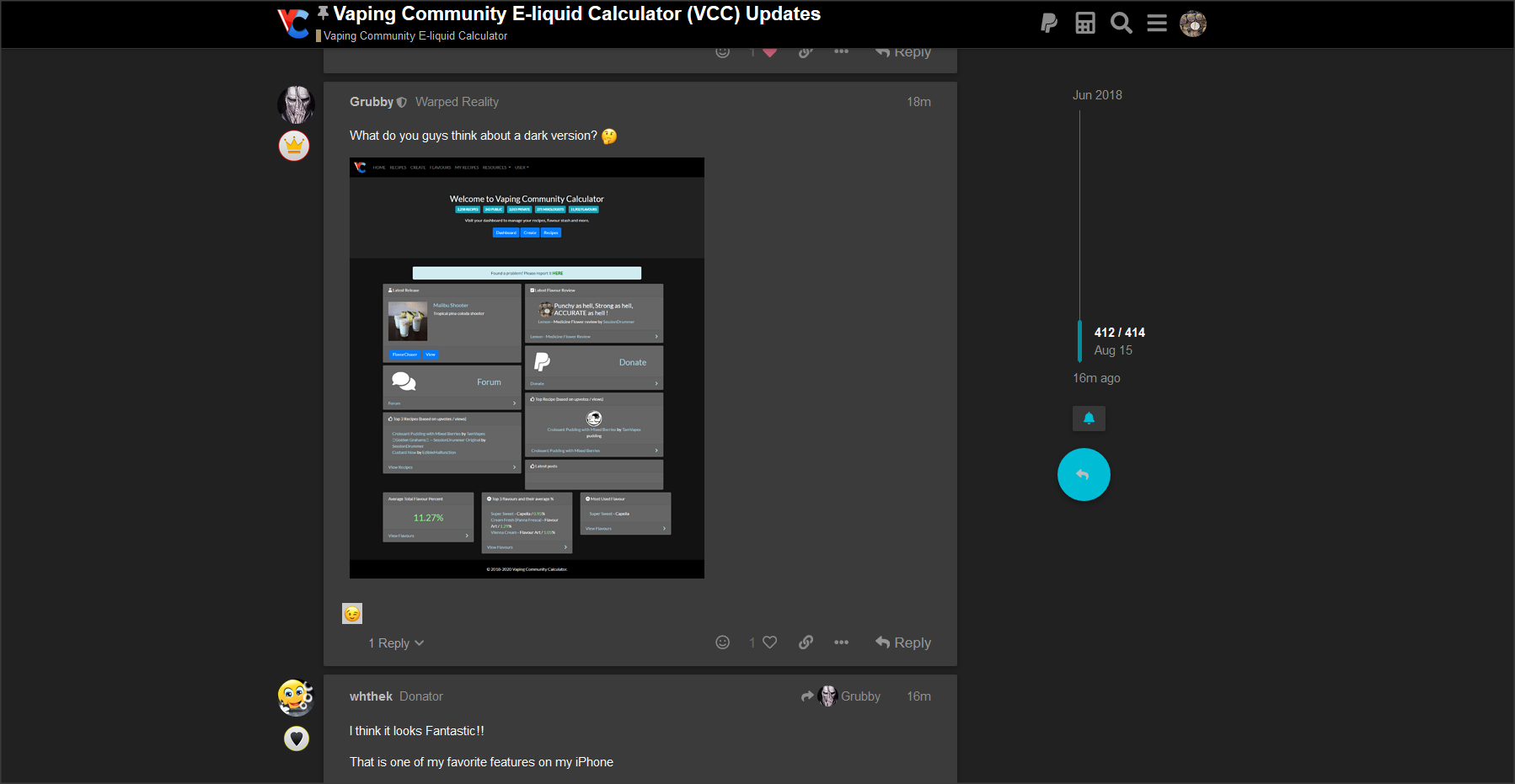Grab the timeline scroller handle
1515x784 pixels.
point(1079,341)
